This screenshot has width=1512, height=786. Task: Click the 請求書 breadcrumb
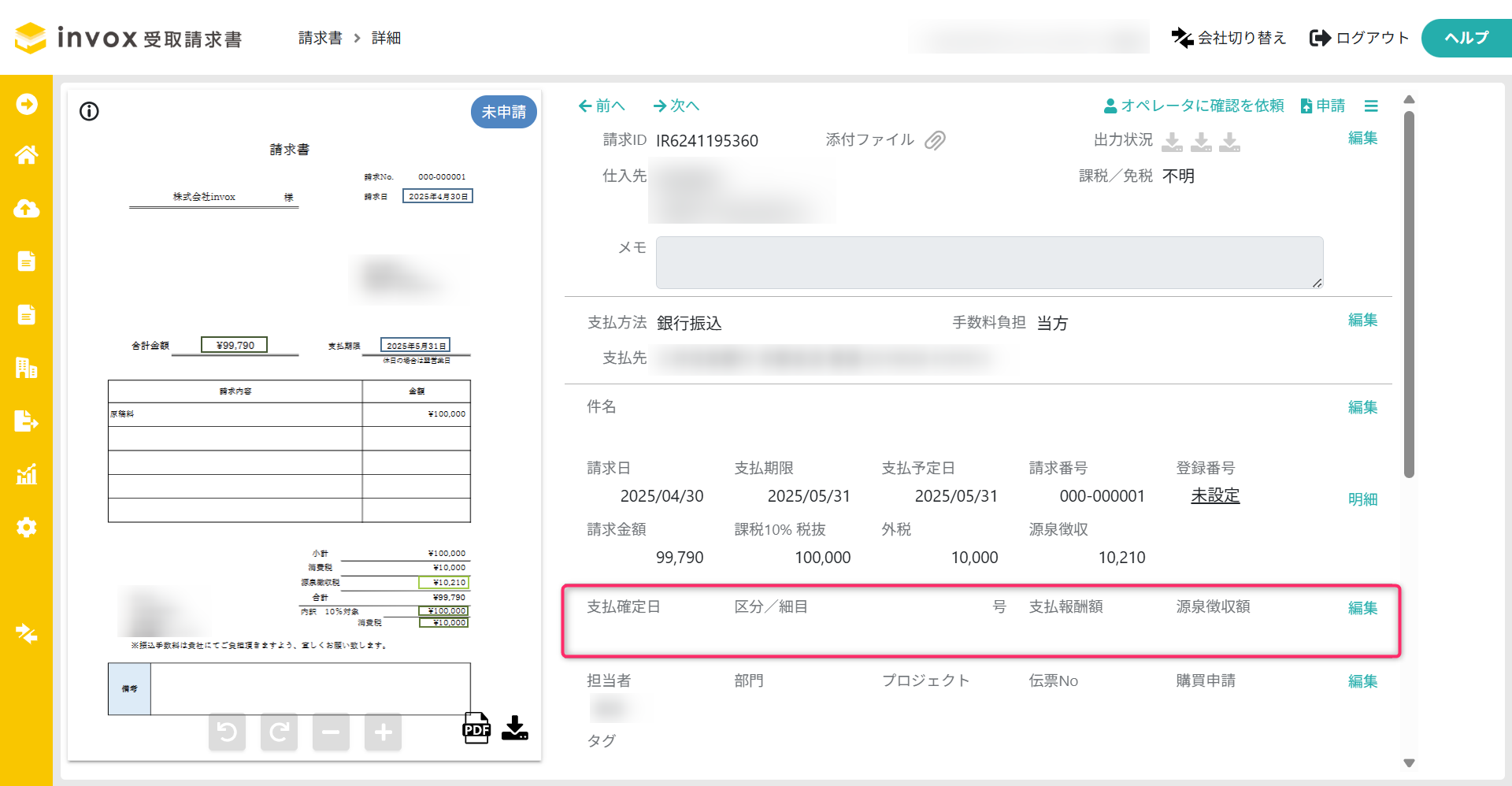pos(320,38)
